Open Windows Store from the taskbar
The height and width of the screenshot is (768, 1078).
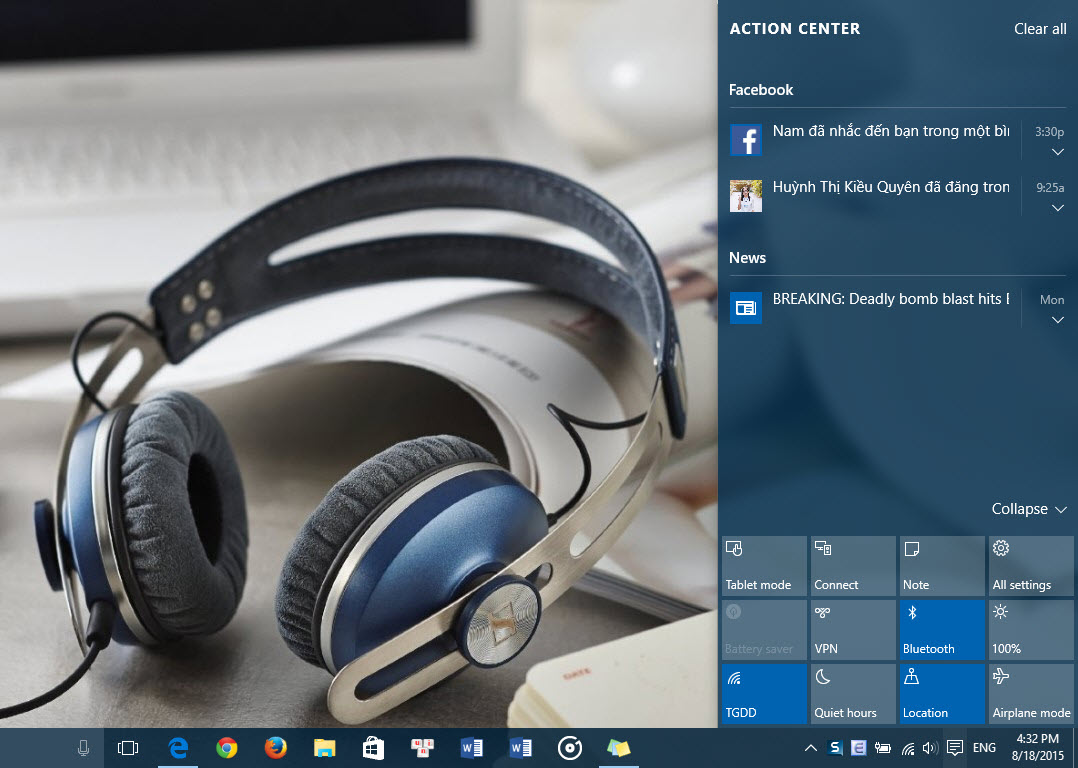point(373,748)
